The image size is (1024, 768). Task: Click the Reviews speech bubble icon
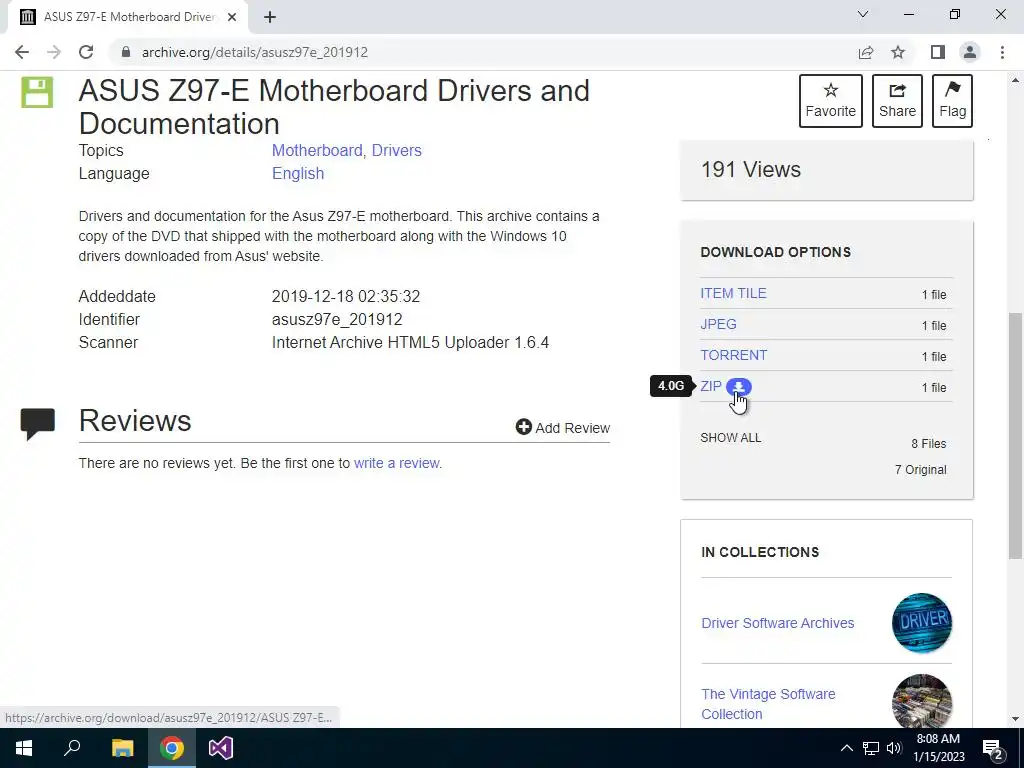pos(37,424)
